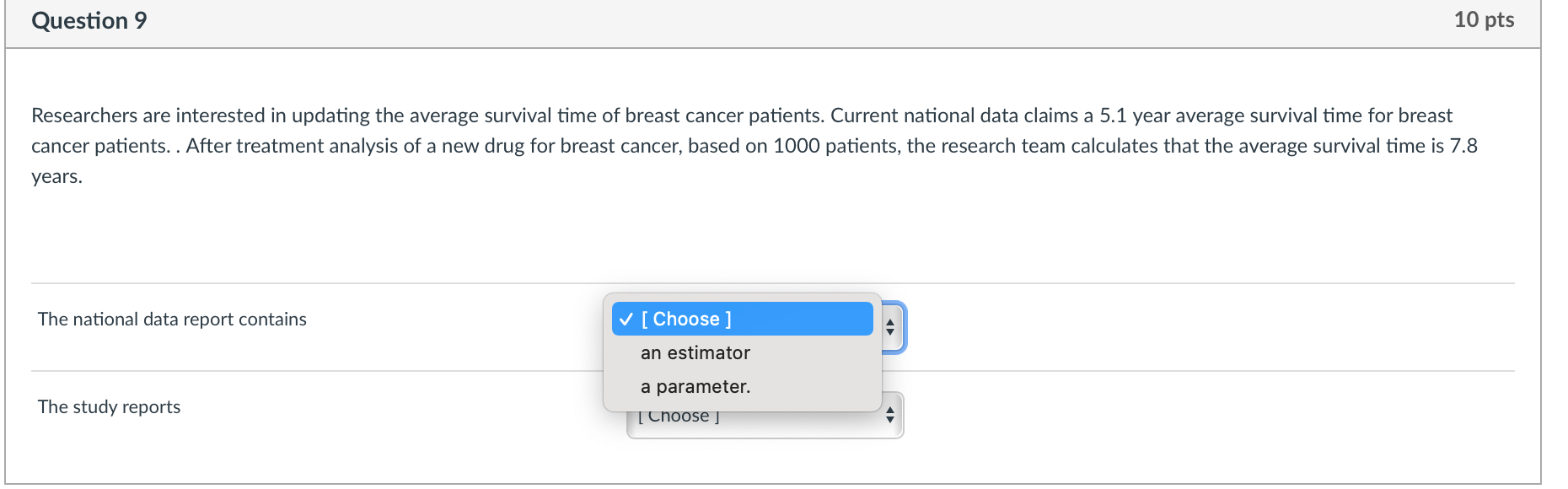Pick the highlighted "[ Choose ]" placeholder option
This screenshot has width=1568, height=489.
(x=686, y=320)
